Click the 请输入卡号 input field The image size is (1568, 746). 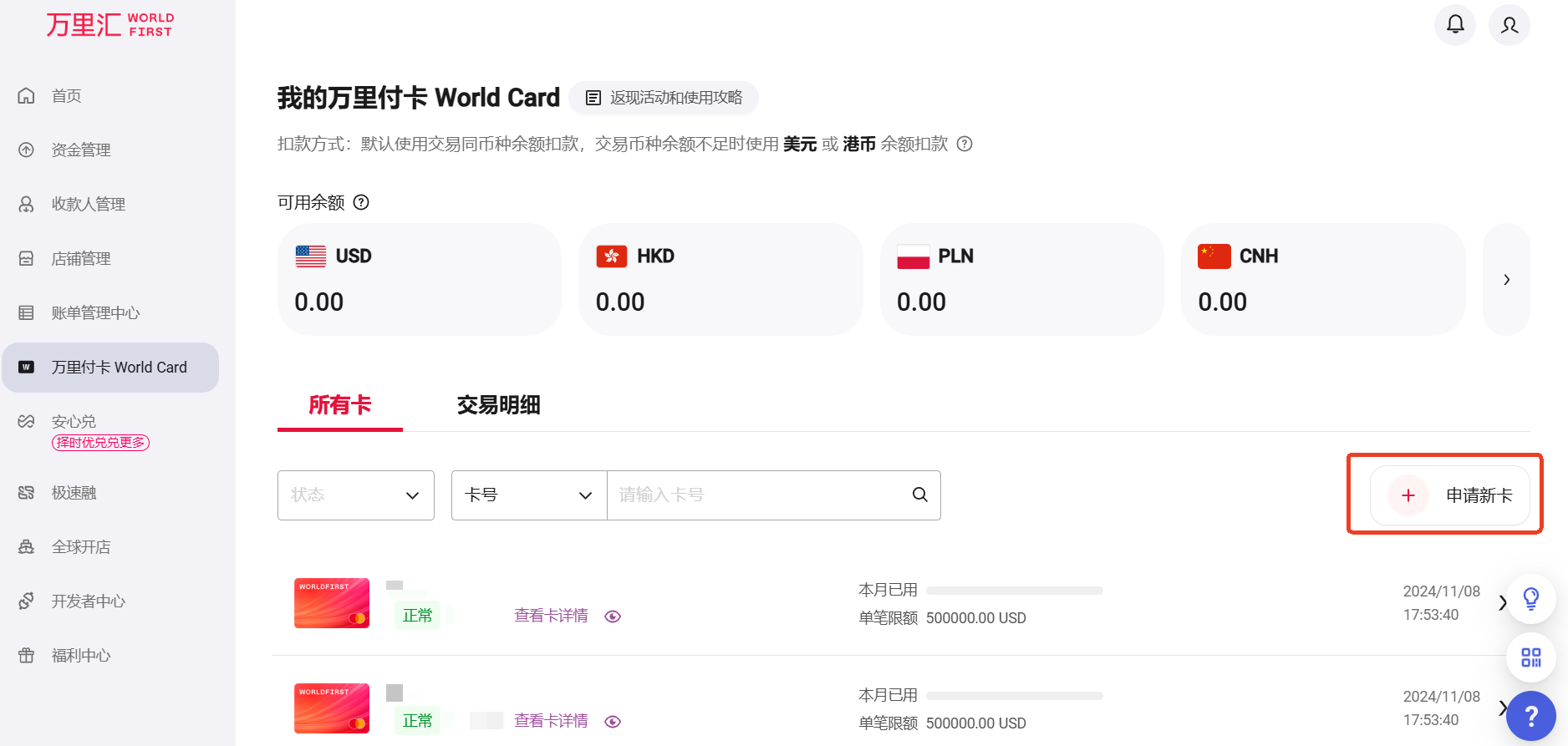point(756,495)
